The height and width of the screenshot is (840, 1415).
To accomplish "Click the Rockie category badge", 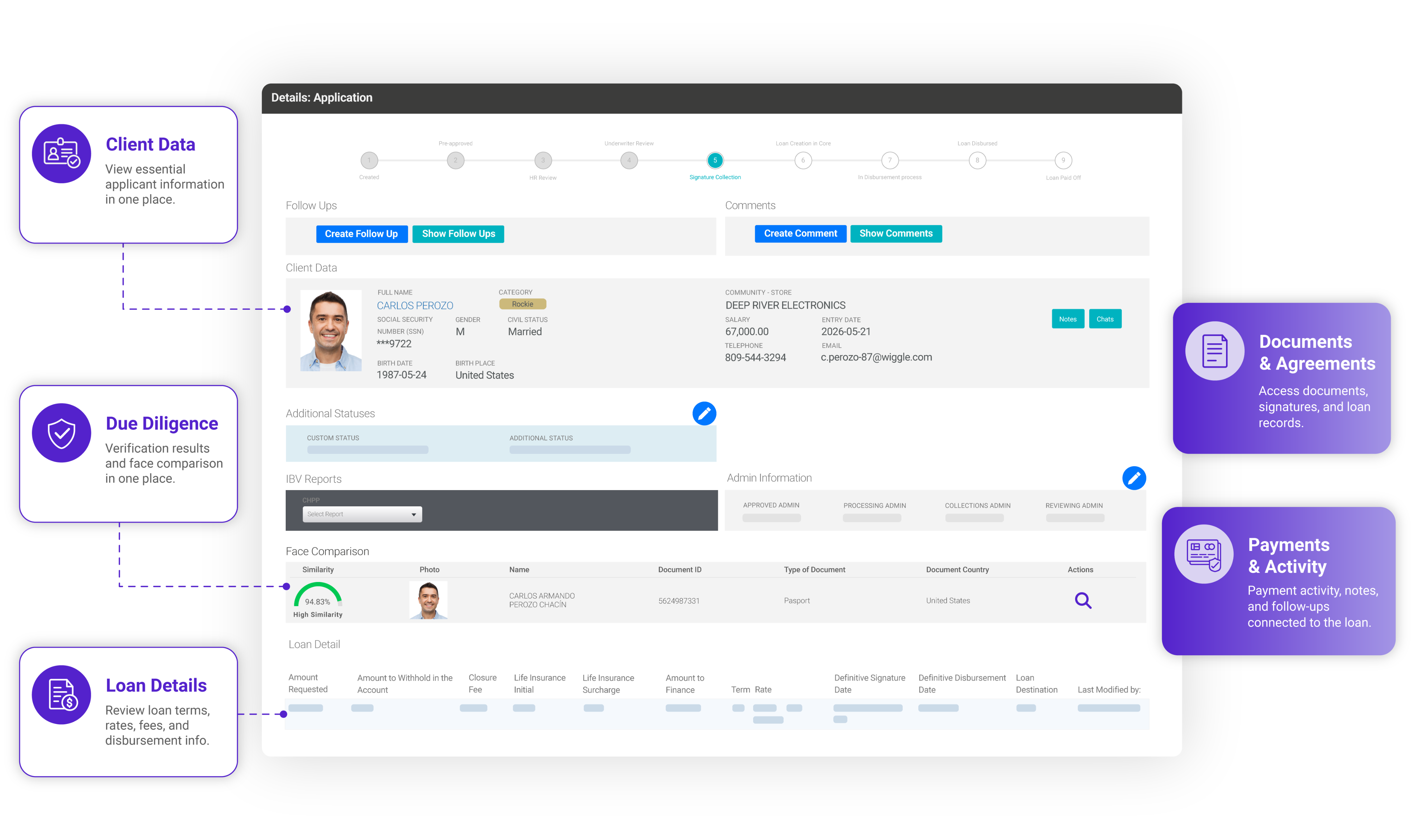I will 522,304.
